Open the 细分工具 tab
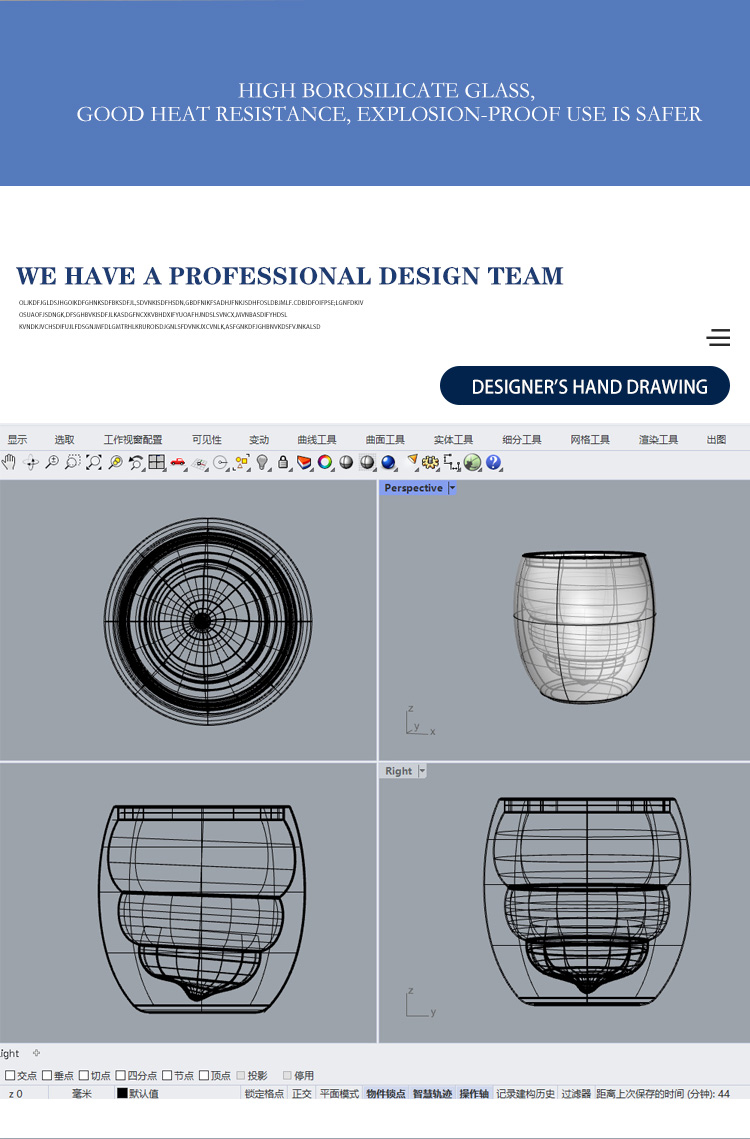750x1139 pixels. pos(522,439)
